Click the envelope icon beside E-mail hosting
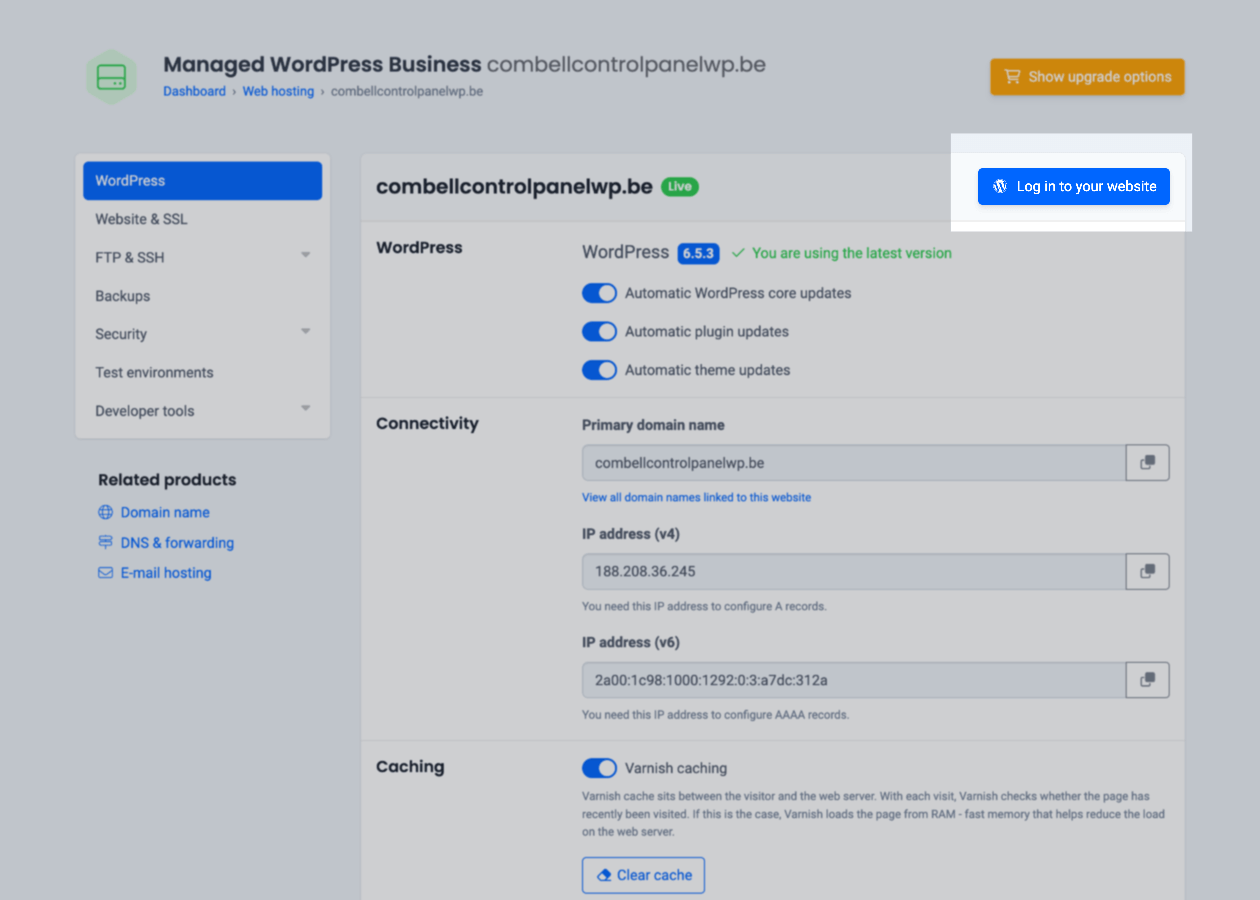 click(x=105, y=573)
